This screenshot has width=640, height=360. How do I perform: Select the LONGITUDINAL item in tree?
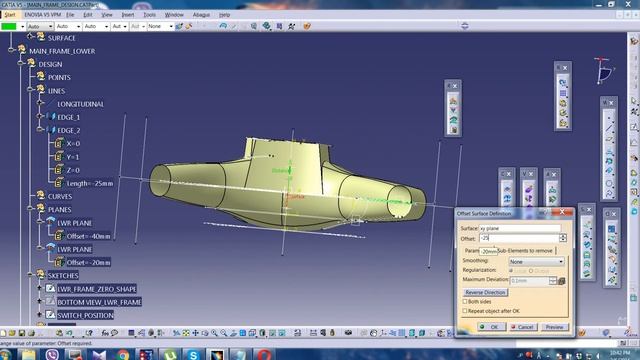point(80,104)
